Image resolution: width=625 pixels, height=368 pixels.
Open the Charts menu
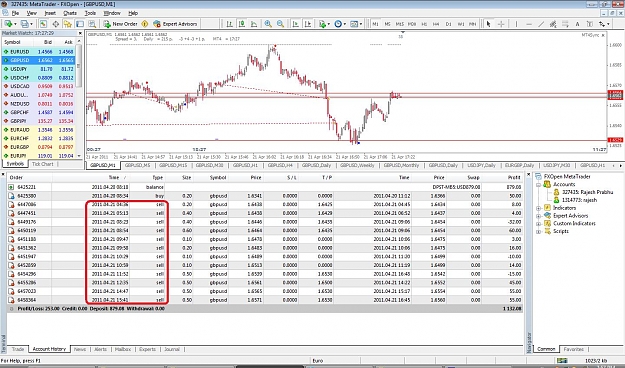pyautogui.click(x=70, y=13)
